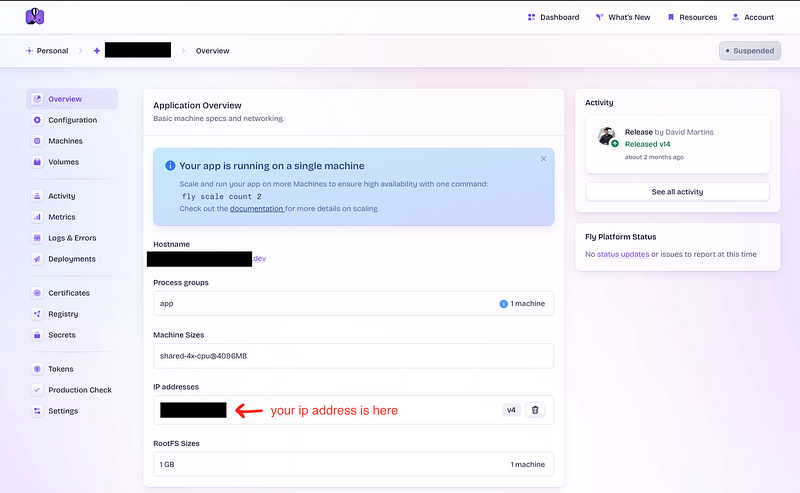Viewport: 800px width, 493px height.
Task: Delete the IP address with trash icon
Action: point(535,410)
